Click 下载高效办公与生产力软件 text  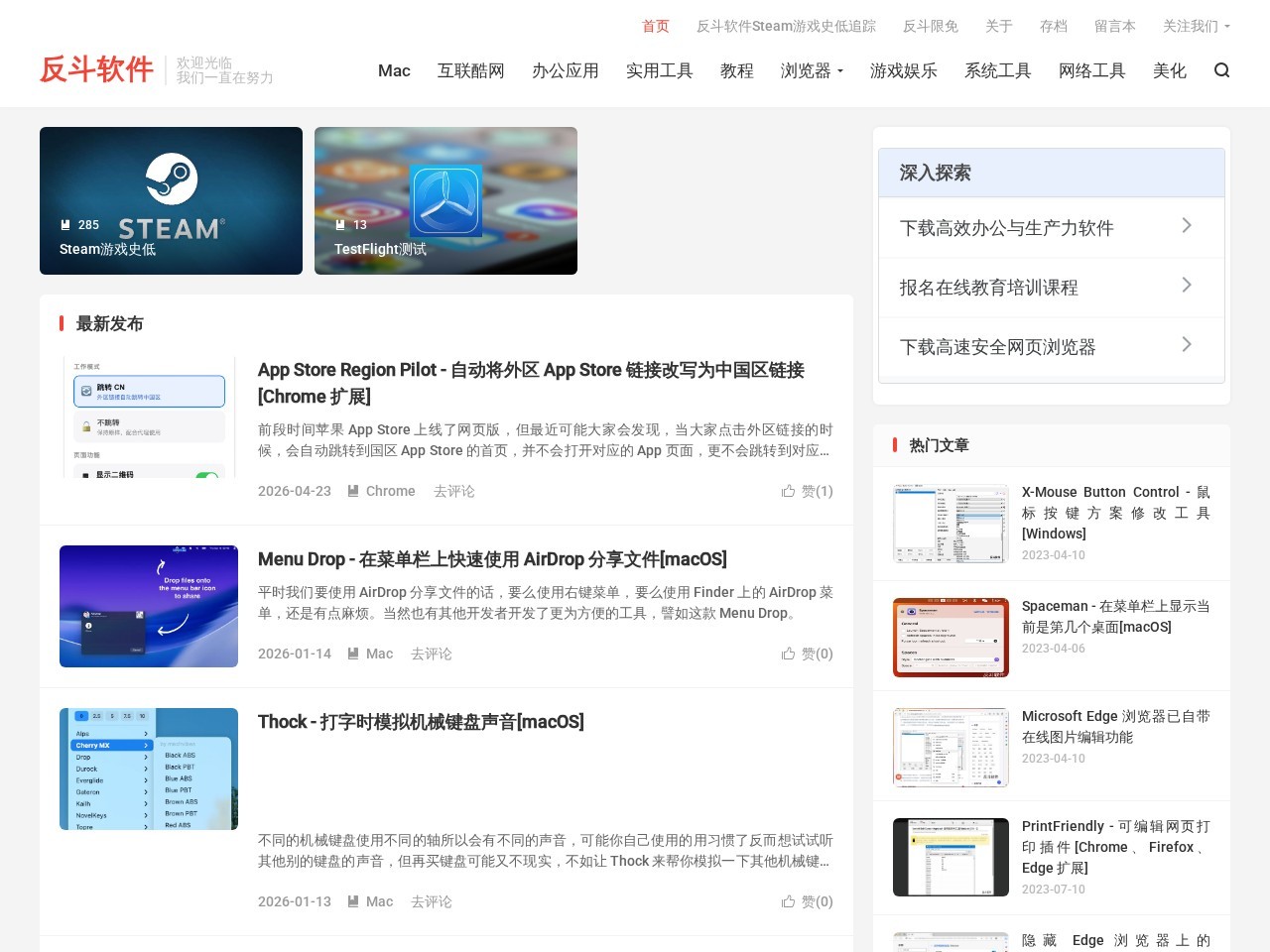point(1006,228)
